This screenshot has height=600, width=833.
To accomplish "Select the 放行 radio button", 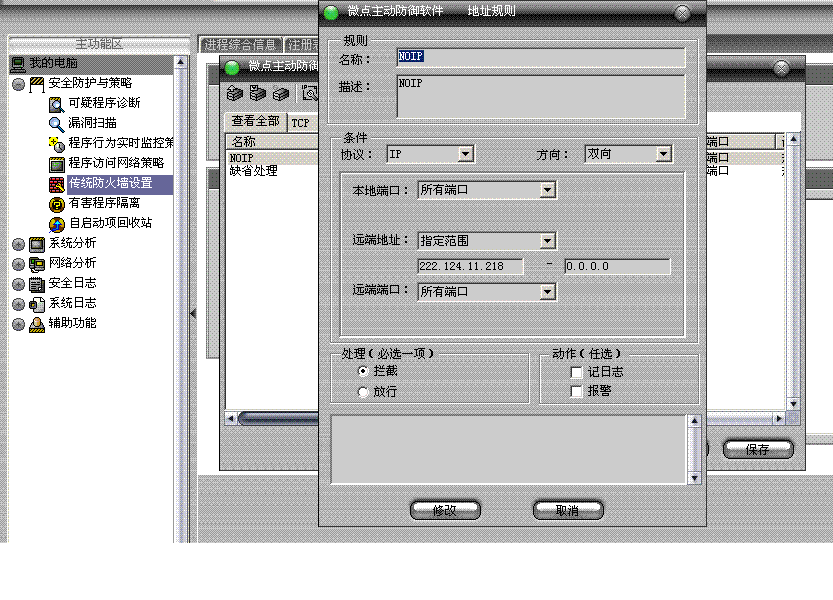I will pos(363,392).
